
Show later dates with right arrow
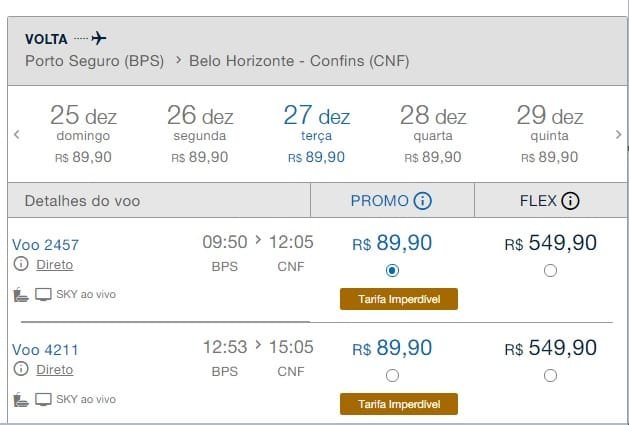tap(619, 134)
